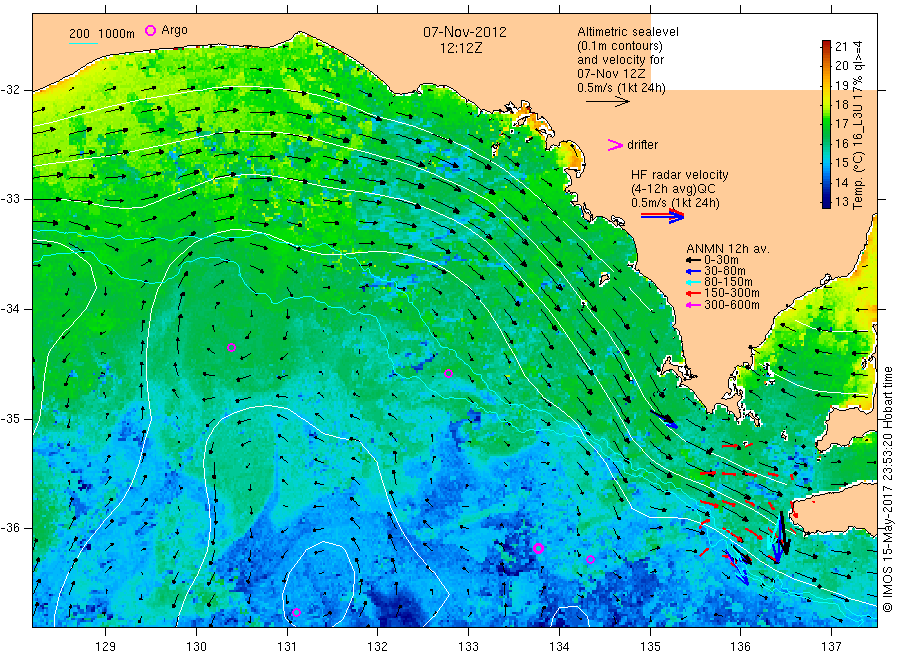Click the red 150-300m legend arrow

[x=694, y=293]
